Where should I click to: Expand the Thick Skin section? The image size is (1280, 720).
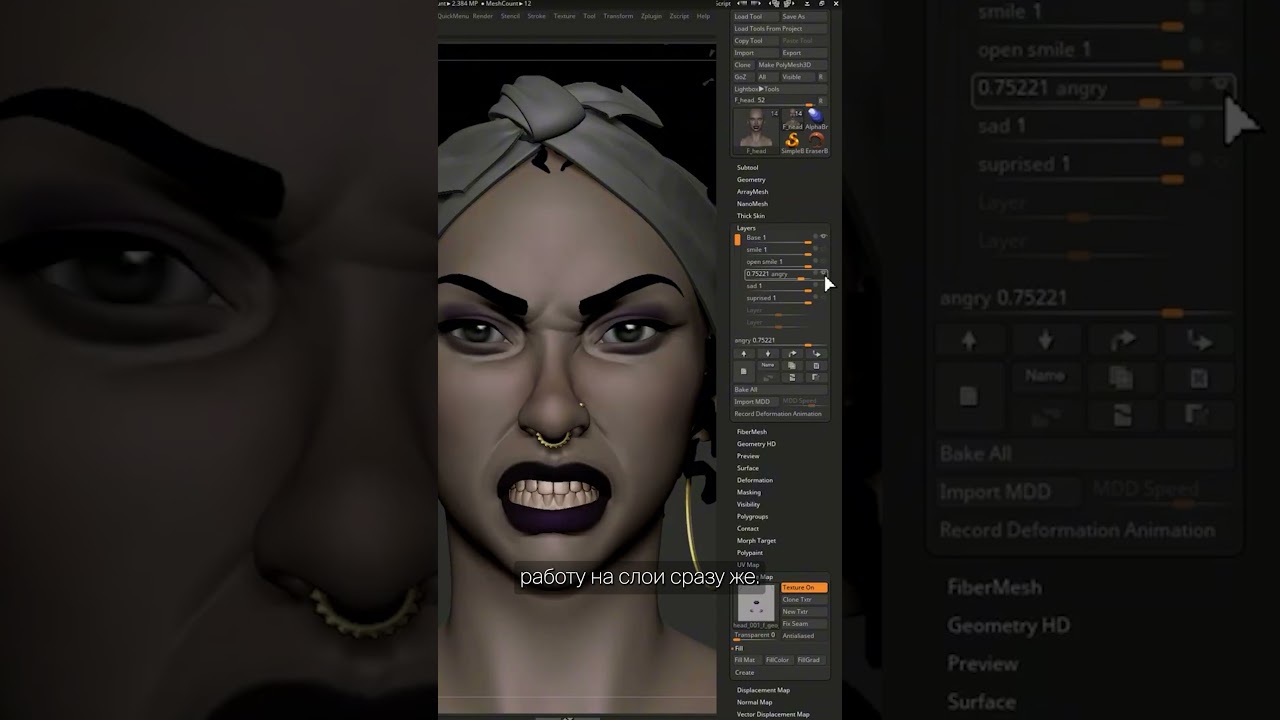point(751,216)
